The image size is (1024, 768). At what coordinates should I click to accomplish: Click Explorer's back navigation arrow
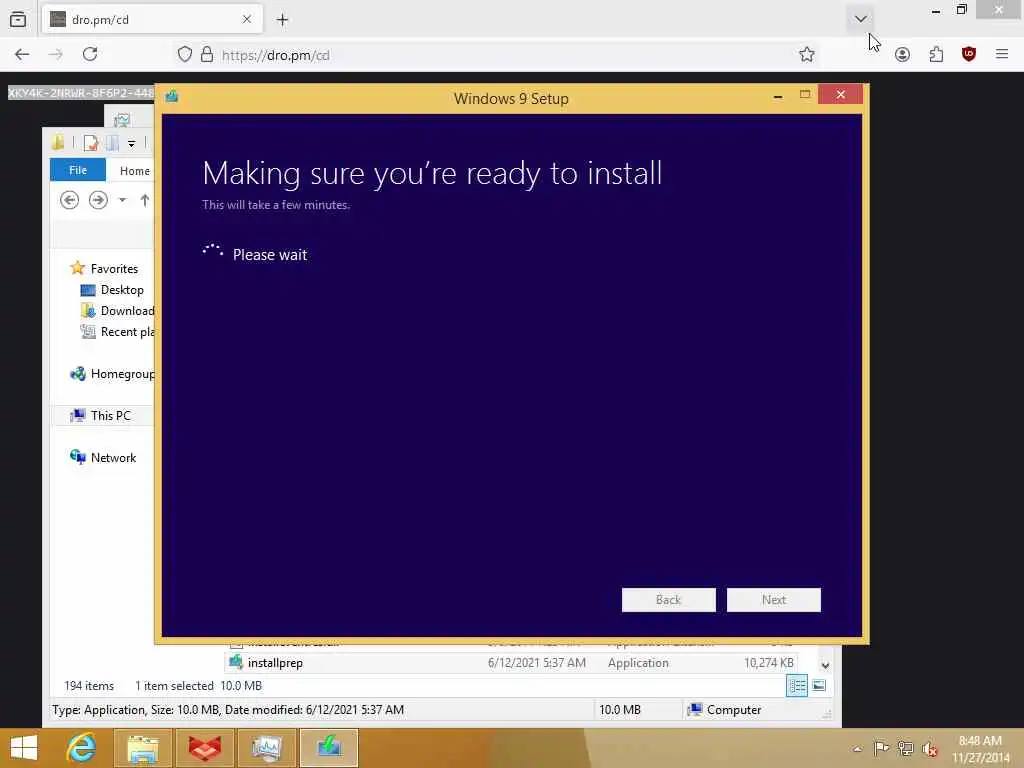coord(69,200)
